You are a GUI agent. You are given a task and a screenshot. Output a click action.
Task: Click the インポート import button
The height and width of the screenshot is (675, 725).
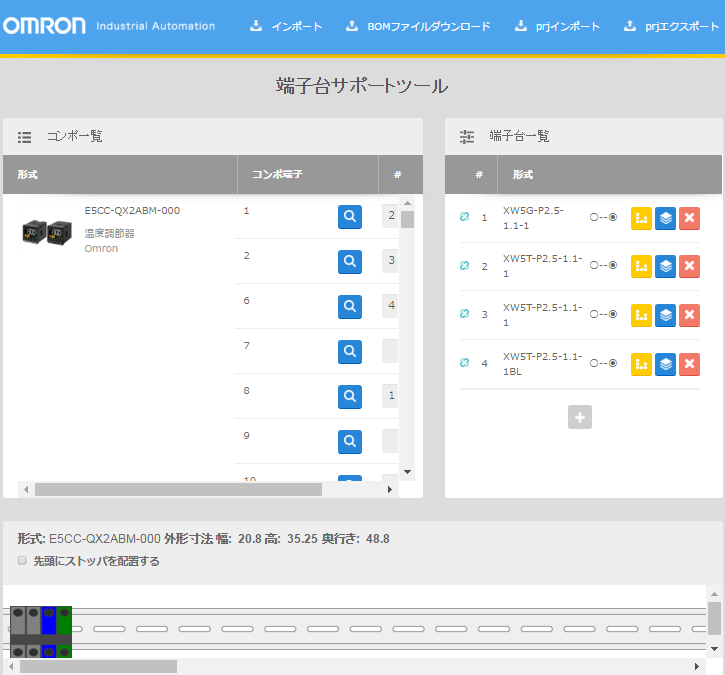click(x=286, y=26)
